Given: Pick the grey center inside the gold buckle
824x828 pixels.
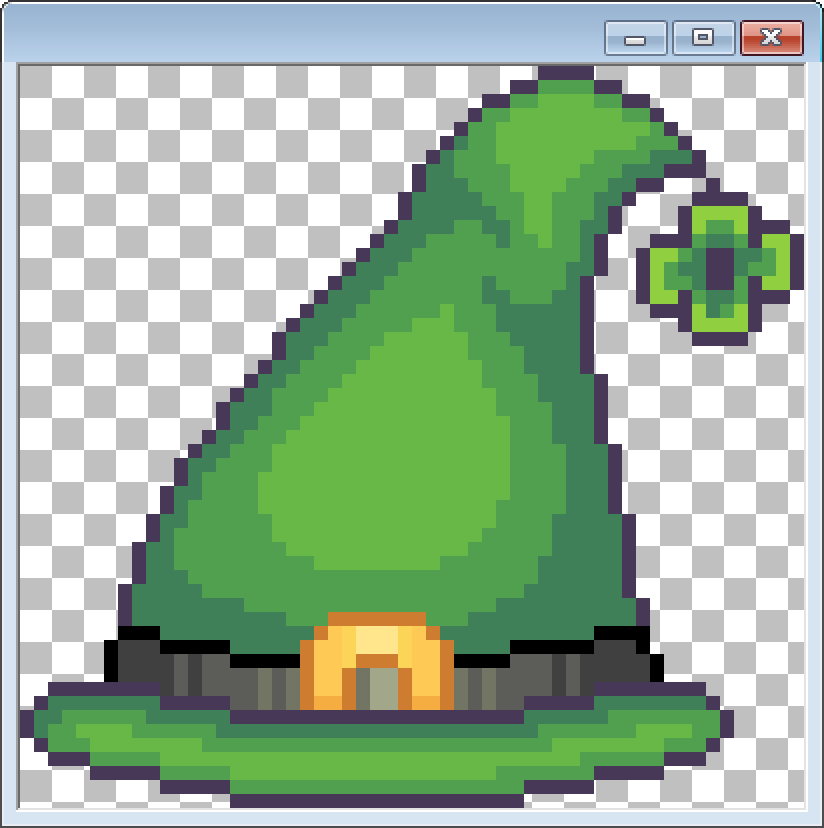Looking at the screenshot, I should [x=377, y=688].
